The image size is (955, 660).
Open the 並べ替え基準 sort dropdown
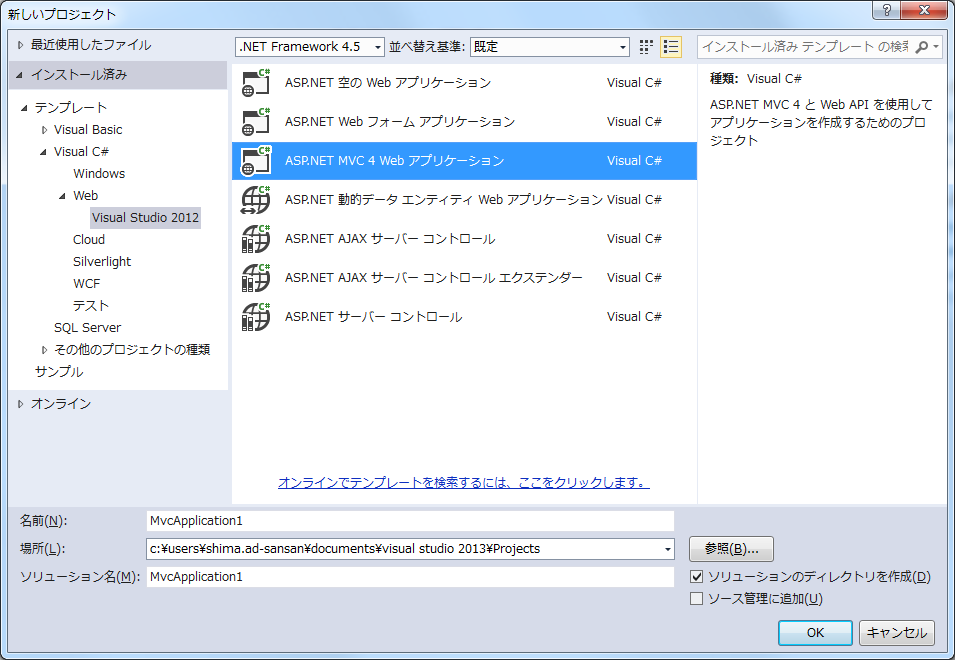(620, 46)
